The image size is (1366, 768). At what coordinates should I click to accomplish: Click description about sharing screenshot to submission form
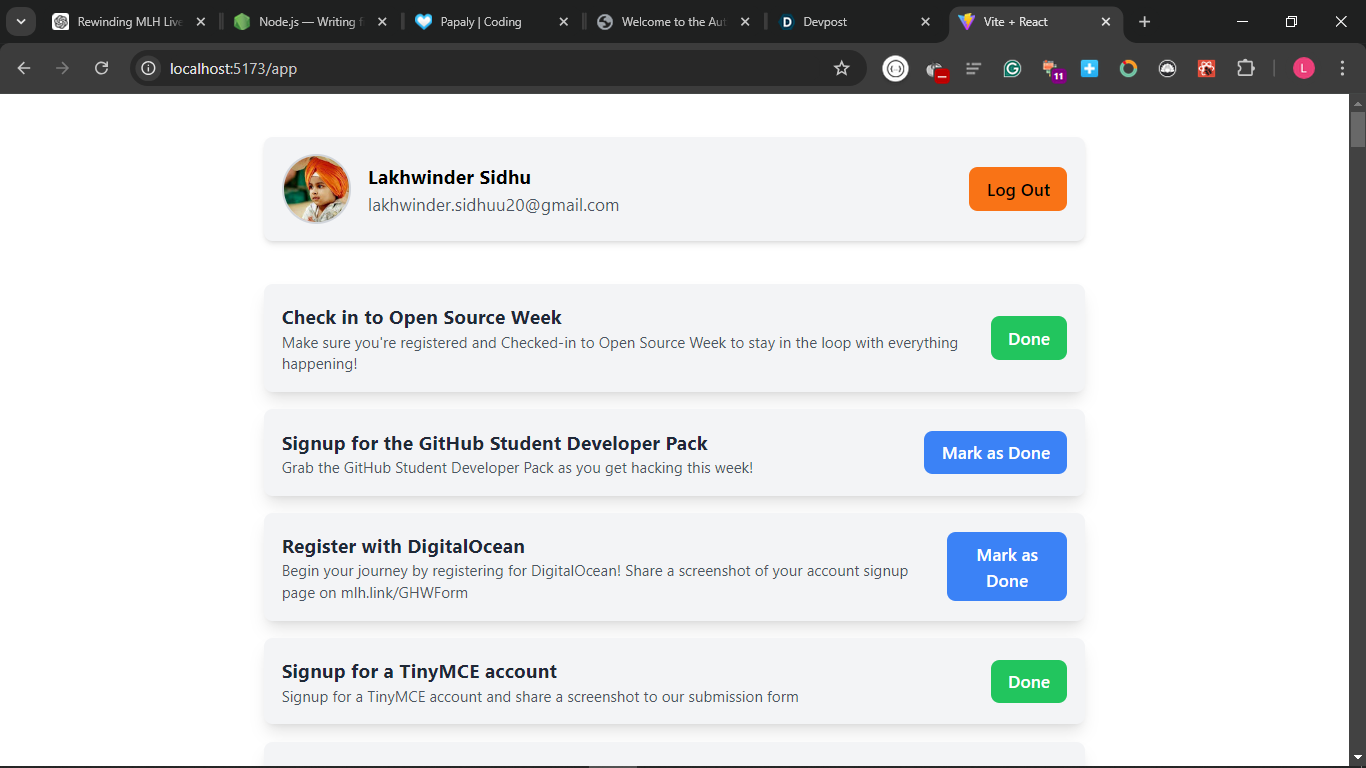(x=540, y=697)
